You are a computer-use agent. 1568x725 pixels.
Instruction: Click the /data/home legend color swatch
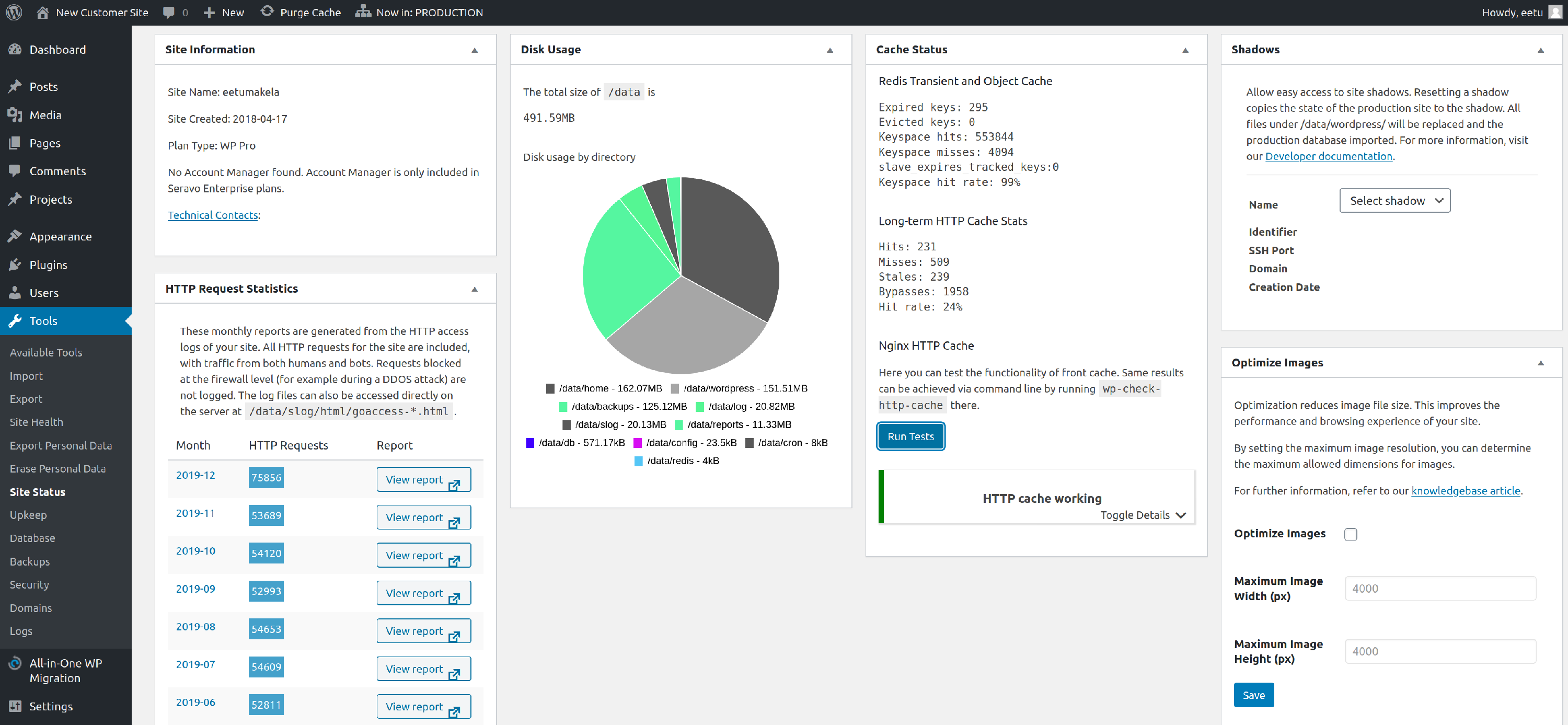tap(550, 388)
